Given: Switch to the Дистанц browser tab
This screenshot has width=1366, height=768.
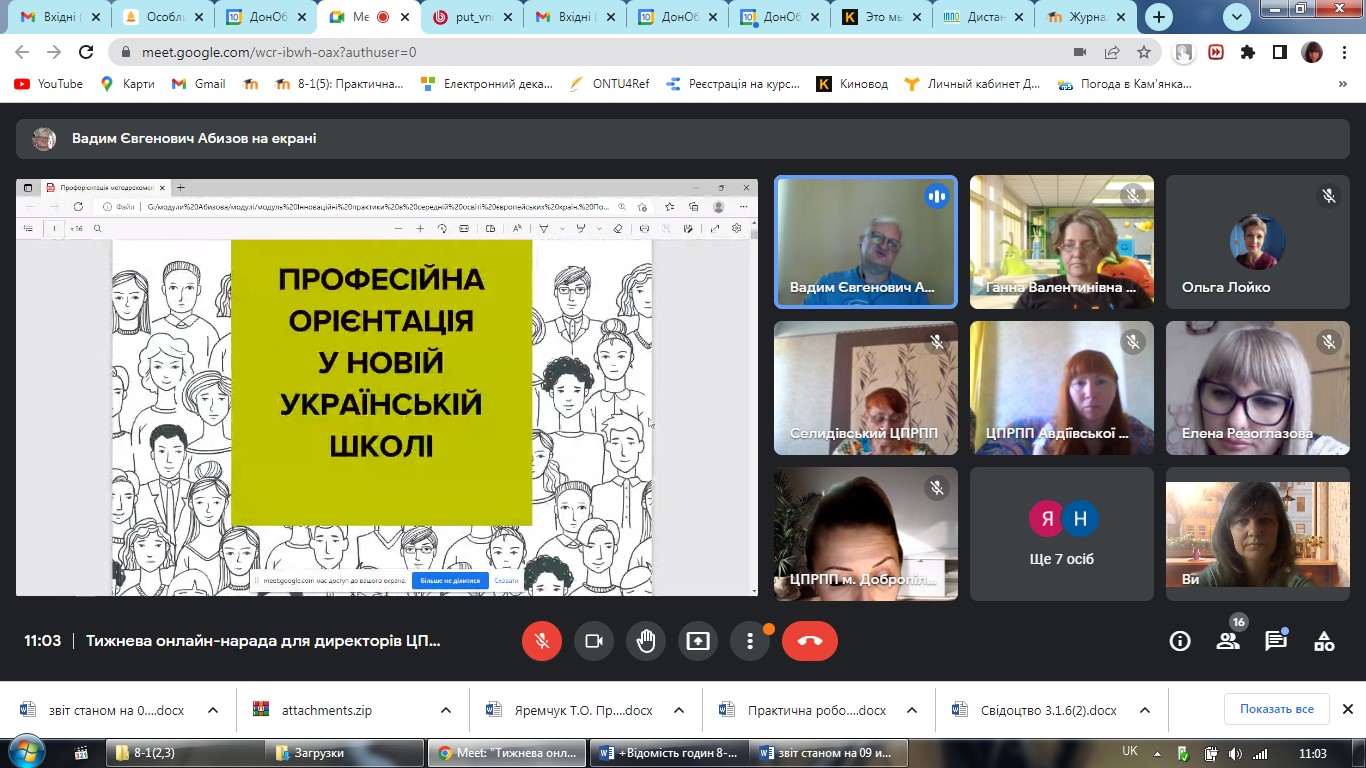Looking at the screenshot, I should tap(983, 17).
